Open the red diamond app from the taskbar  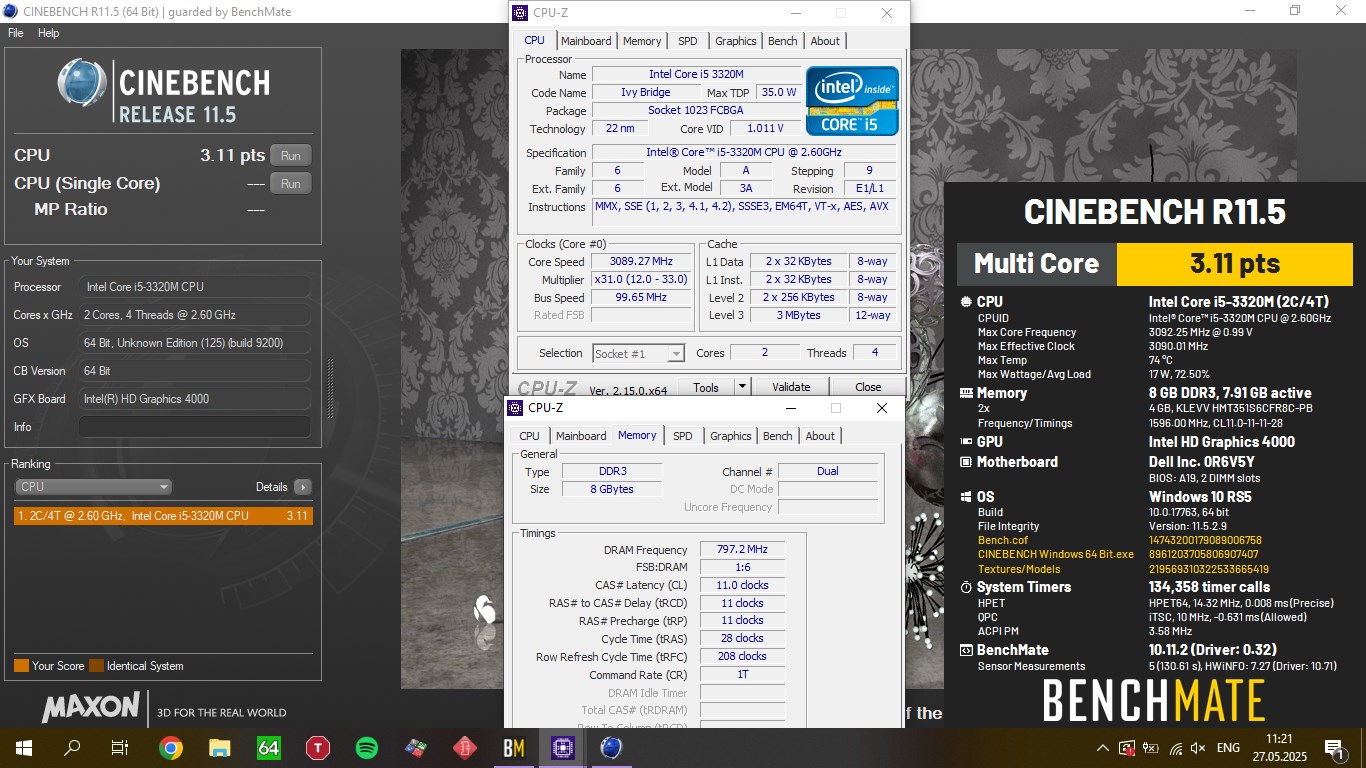(465, 747)
